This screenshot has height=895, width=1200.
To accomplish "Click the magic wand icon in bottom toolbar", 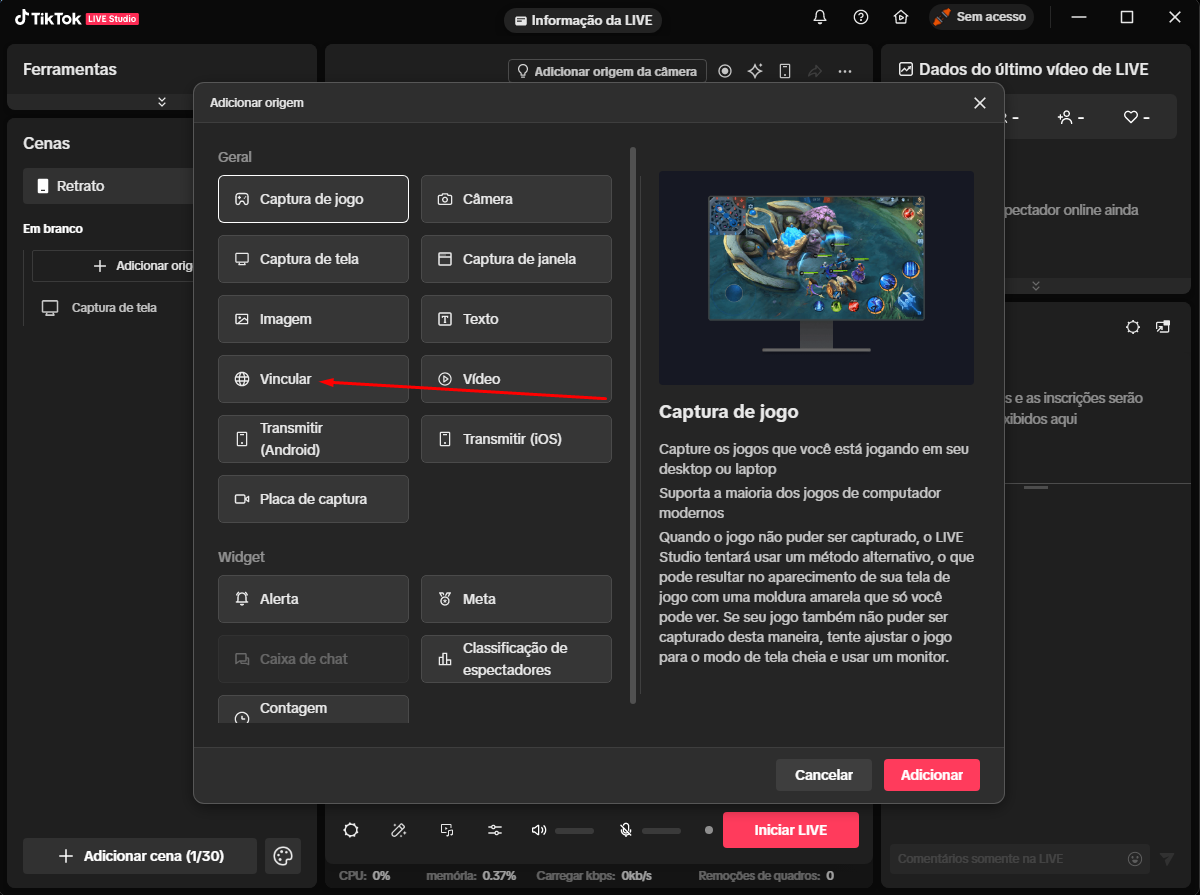I will [x=399, y=830].
